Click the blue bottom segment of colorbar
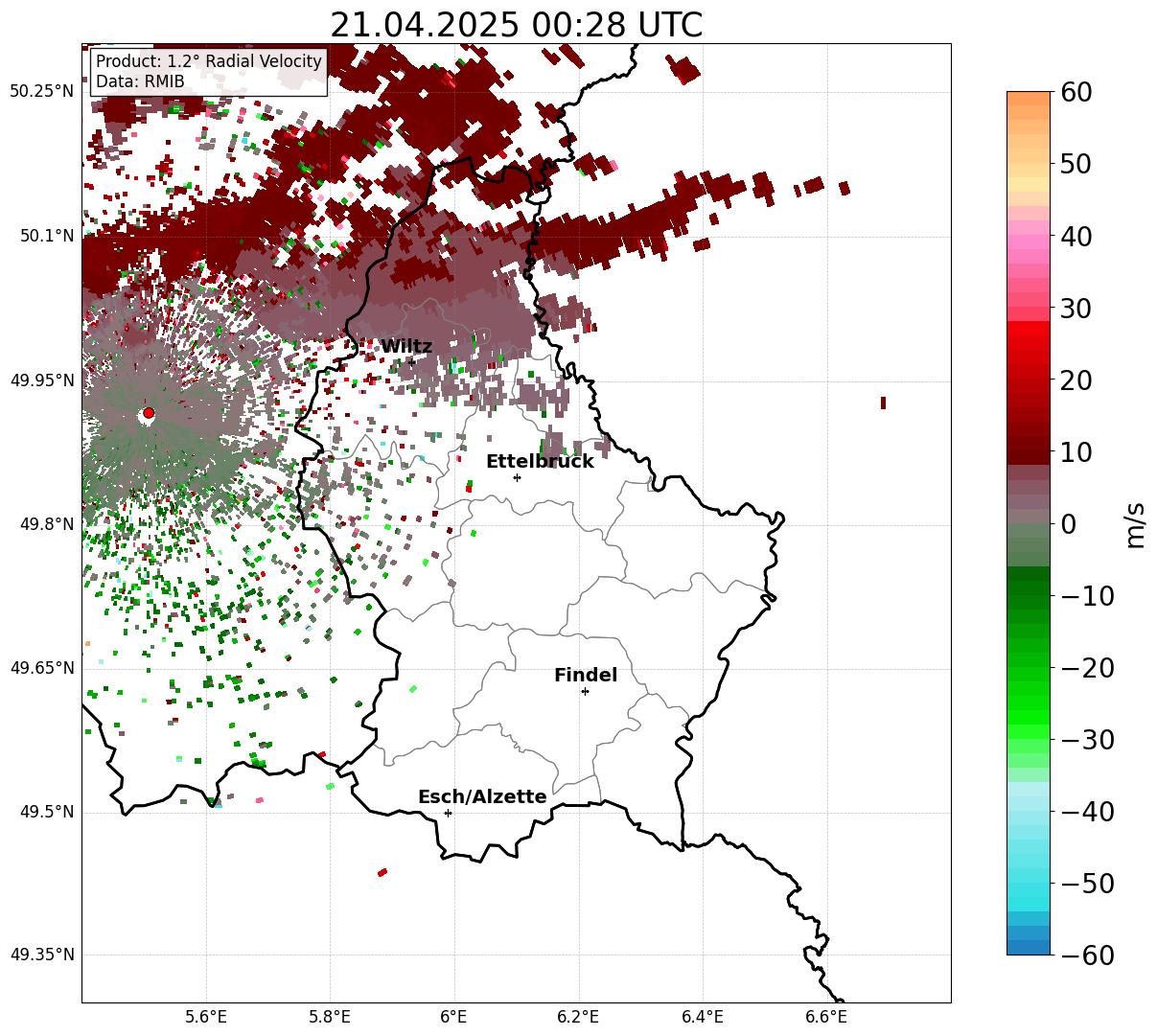The image size is (1157, 1036). pyautogui.click(x=1029, y=948)
